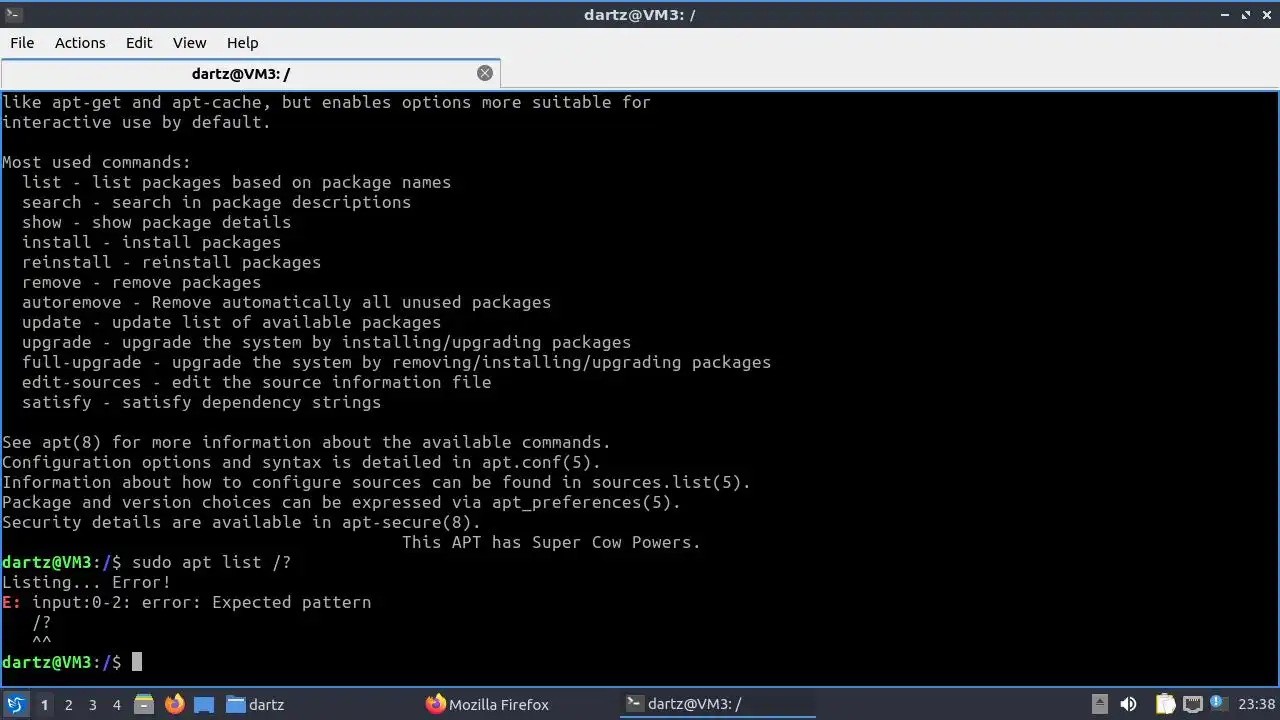
Task: Open the File menu
Action: pos(22,43)
